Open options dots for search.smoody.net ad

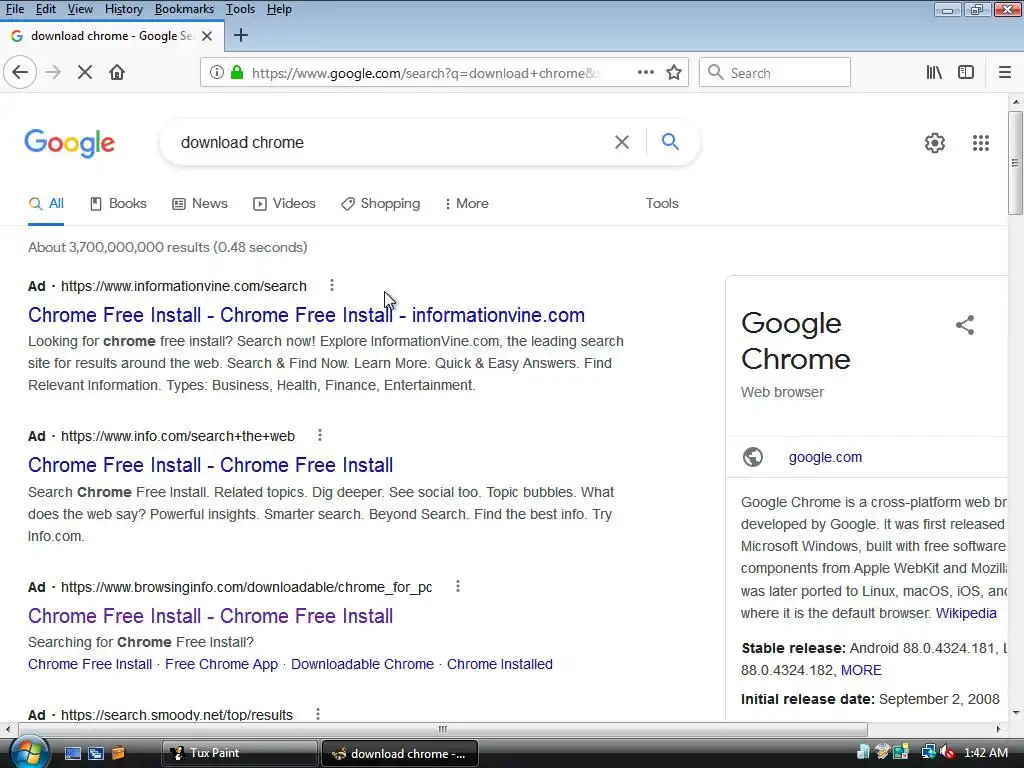tap(317, 714)
